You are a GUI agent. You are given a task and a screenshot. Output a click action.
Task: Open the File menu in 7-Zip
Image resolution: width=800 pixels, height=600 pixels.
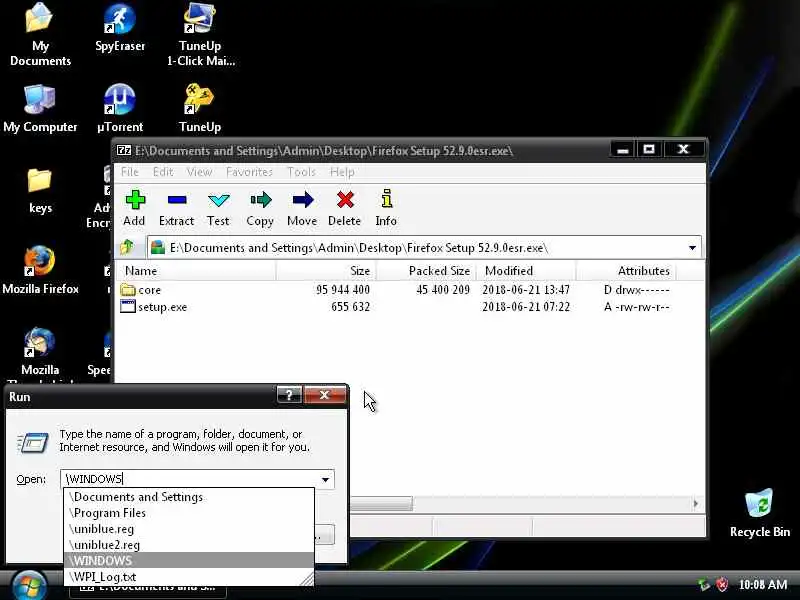(x=130, y=172)
